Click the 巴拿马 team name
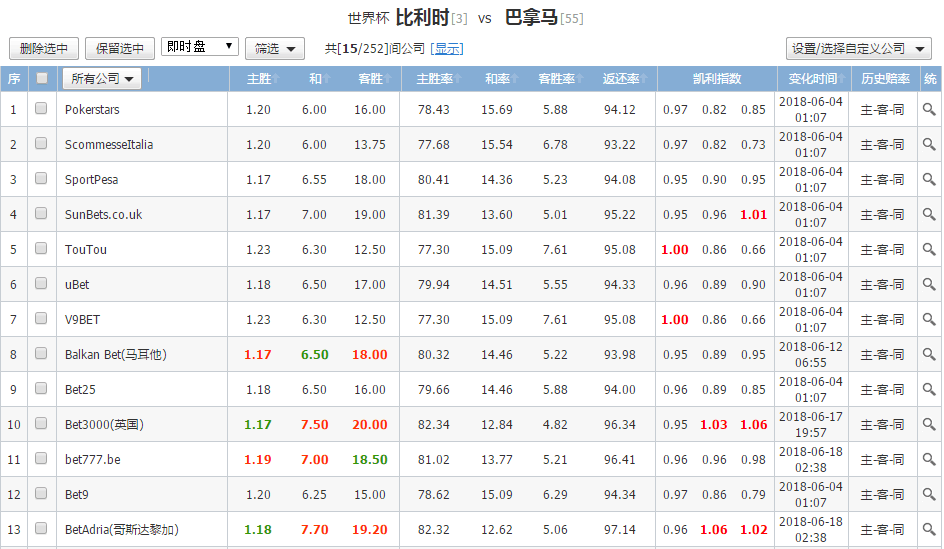The width and height of the screenshot is (944, 549). (531, 17)
